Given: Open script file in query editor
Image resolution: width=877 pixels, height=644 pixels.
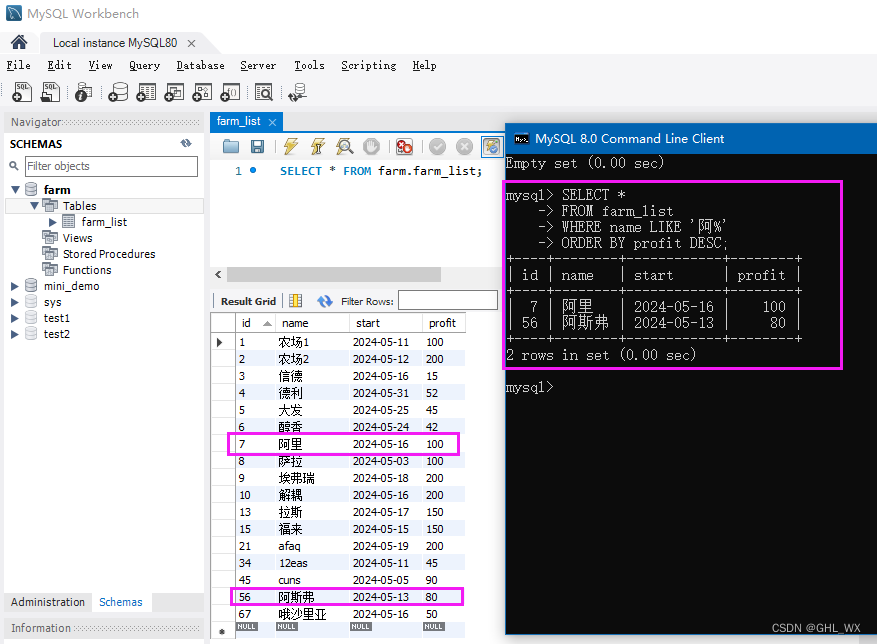Looking at the screenshot, I should (x=231, y=147).
